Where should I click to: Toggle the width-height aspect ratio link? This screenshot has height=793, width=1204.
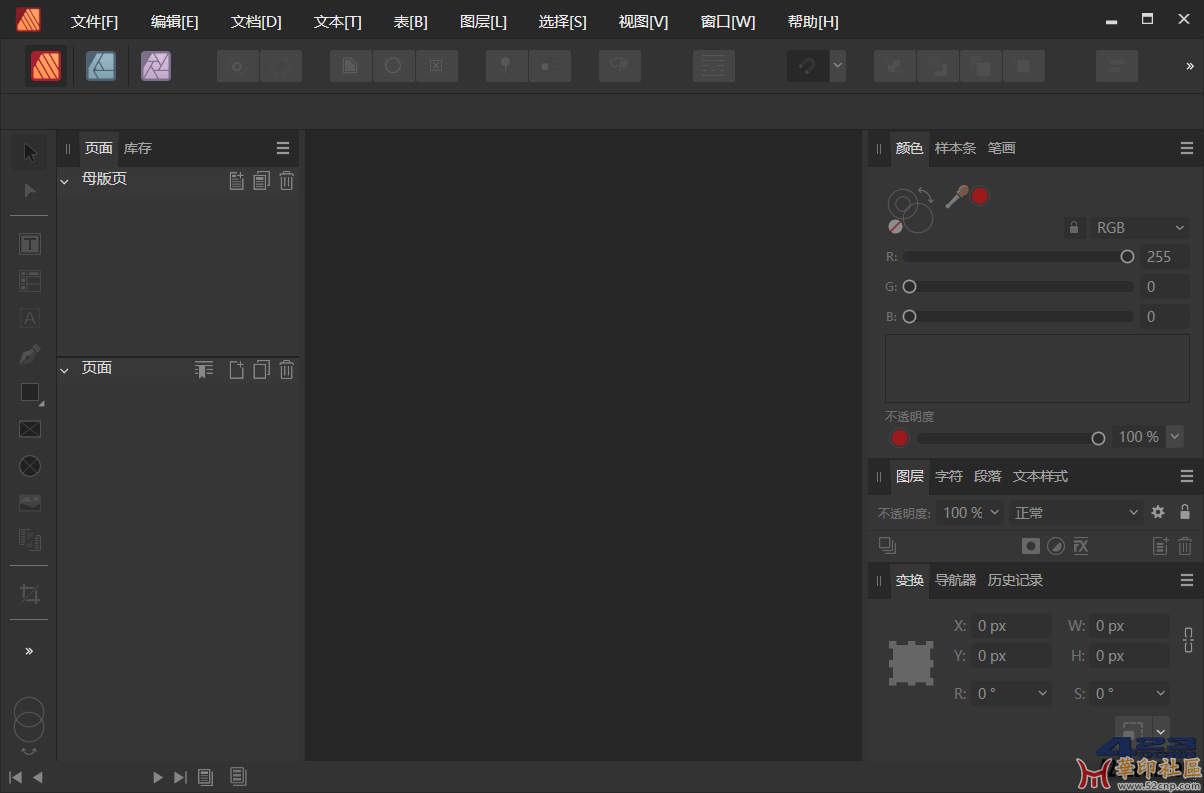(1188, 640)
